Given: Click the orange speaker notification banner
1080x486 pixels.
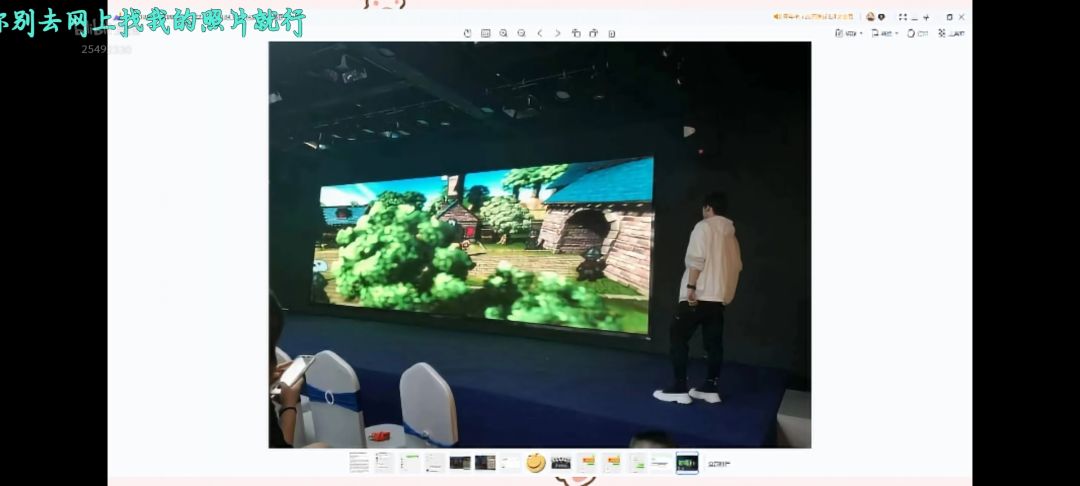Looking at the screenshot, I should click(813, 17).
